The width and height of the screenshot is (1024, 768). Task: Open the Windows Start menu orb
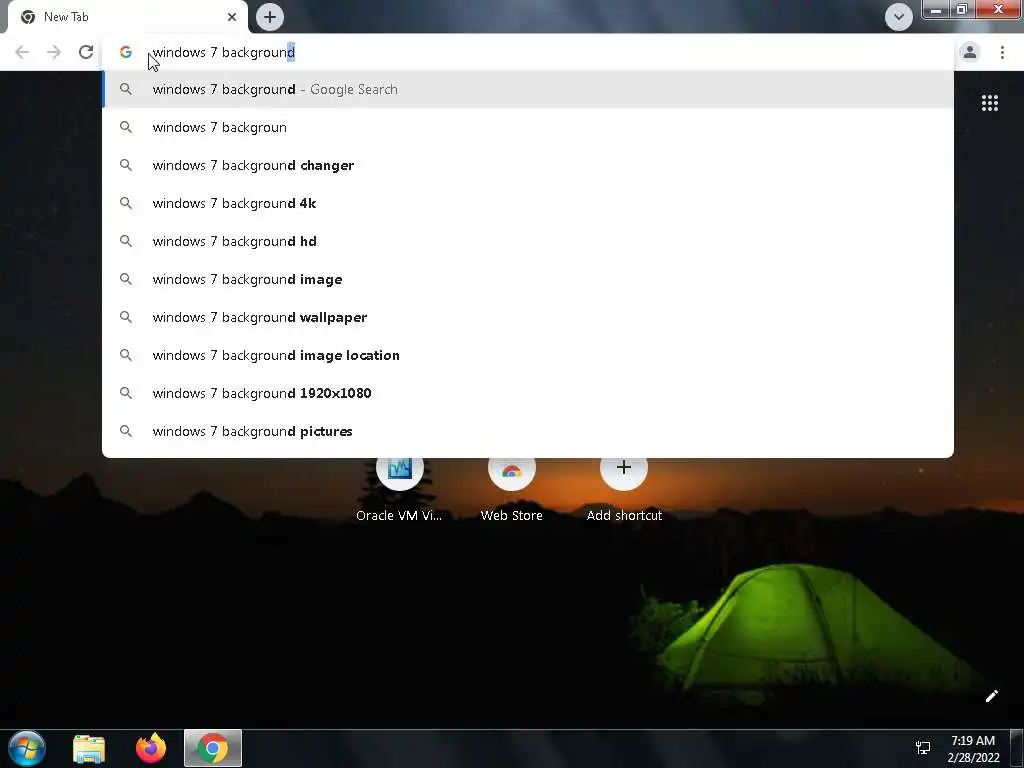[27, 748]
